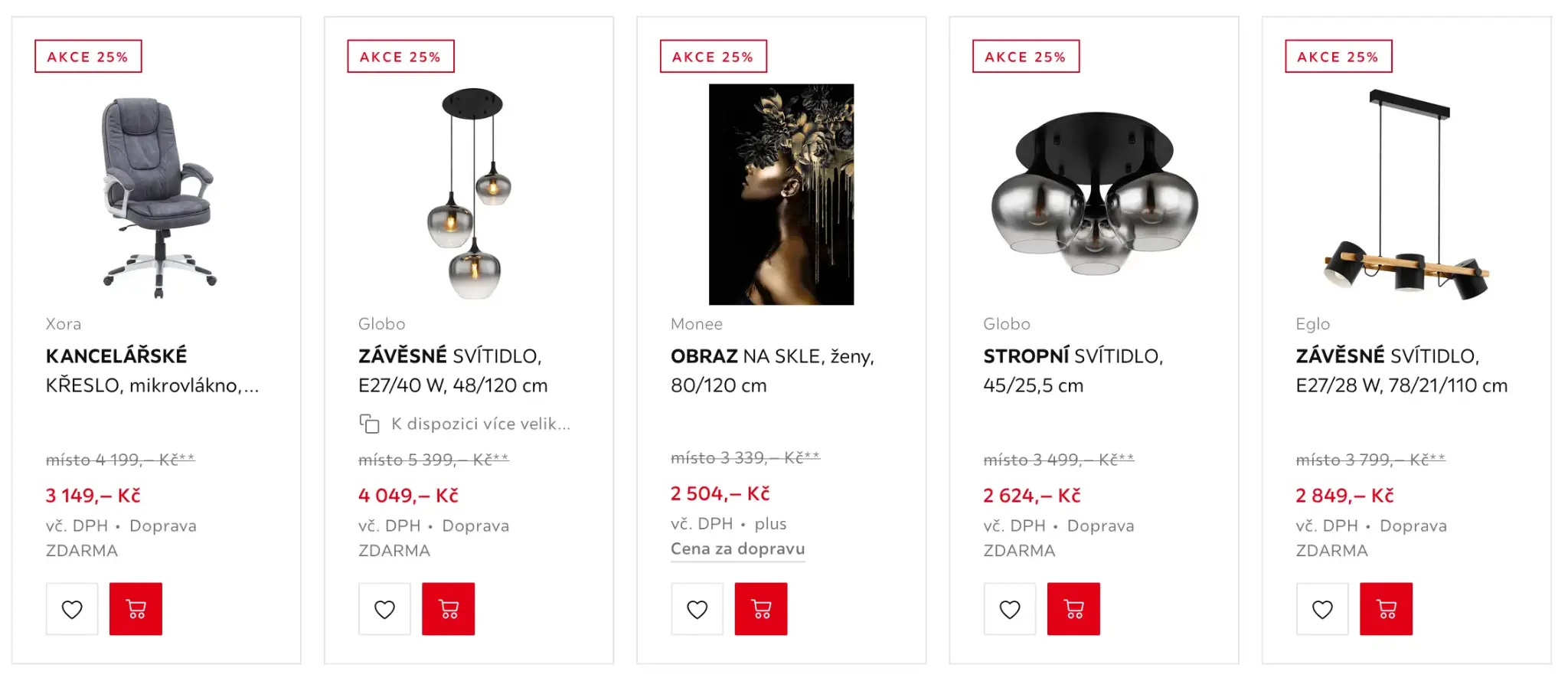Click 'AKCE 25%' badge on Xora chair
The width and height of the screenshot is (1568, 678).
[88, 57]
